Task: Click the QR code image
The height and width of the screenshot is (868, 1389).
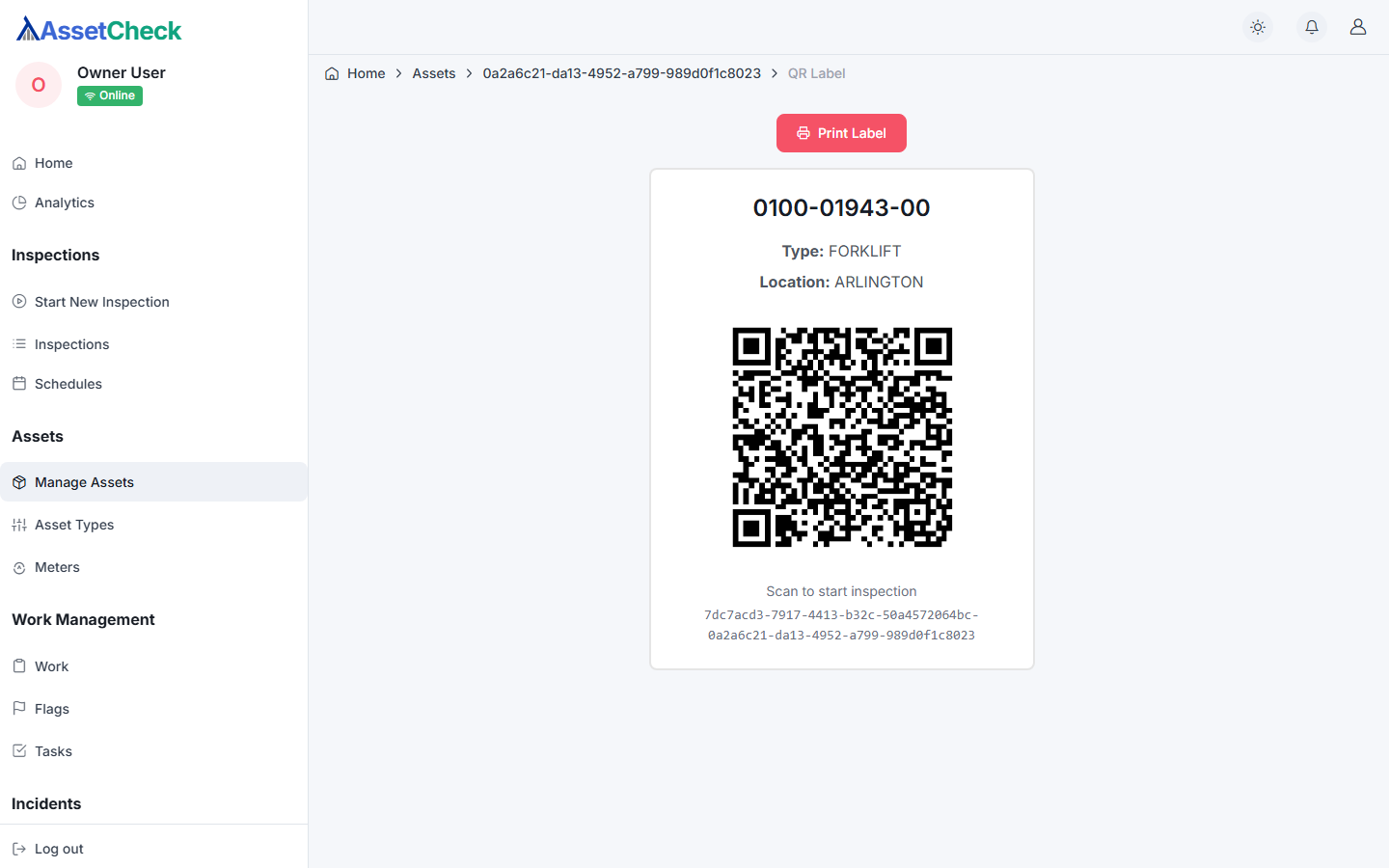Action: [842, 437]
